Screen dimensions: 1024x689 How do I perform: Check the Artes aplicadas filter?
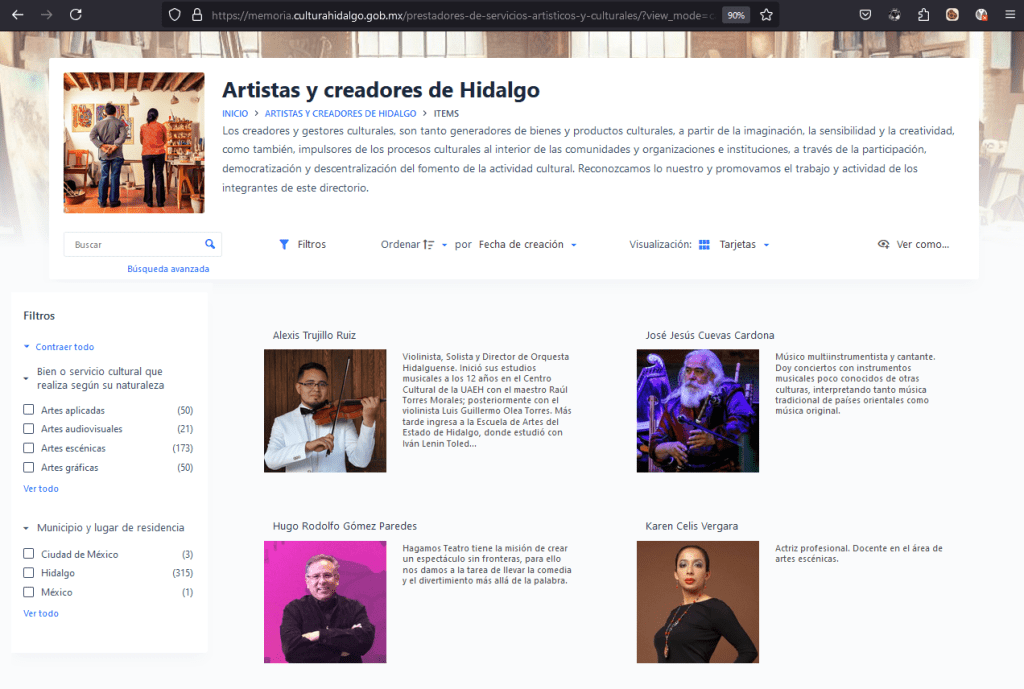[29, 410]
